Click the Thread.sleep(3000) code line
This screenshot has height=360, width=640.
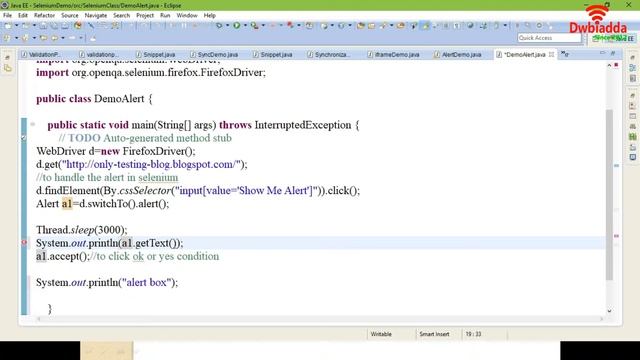(x=82, y=230)
